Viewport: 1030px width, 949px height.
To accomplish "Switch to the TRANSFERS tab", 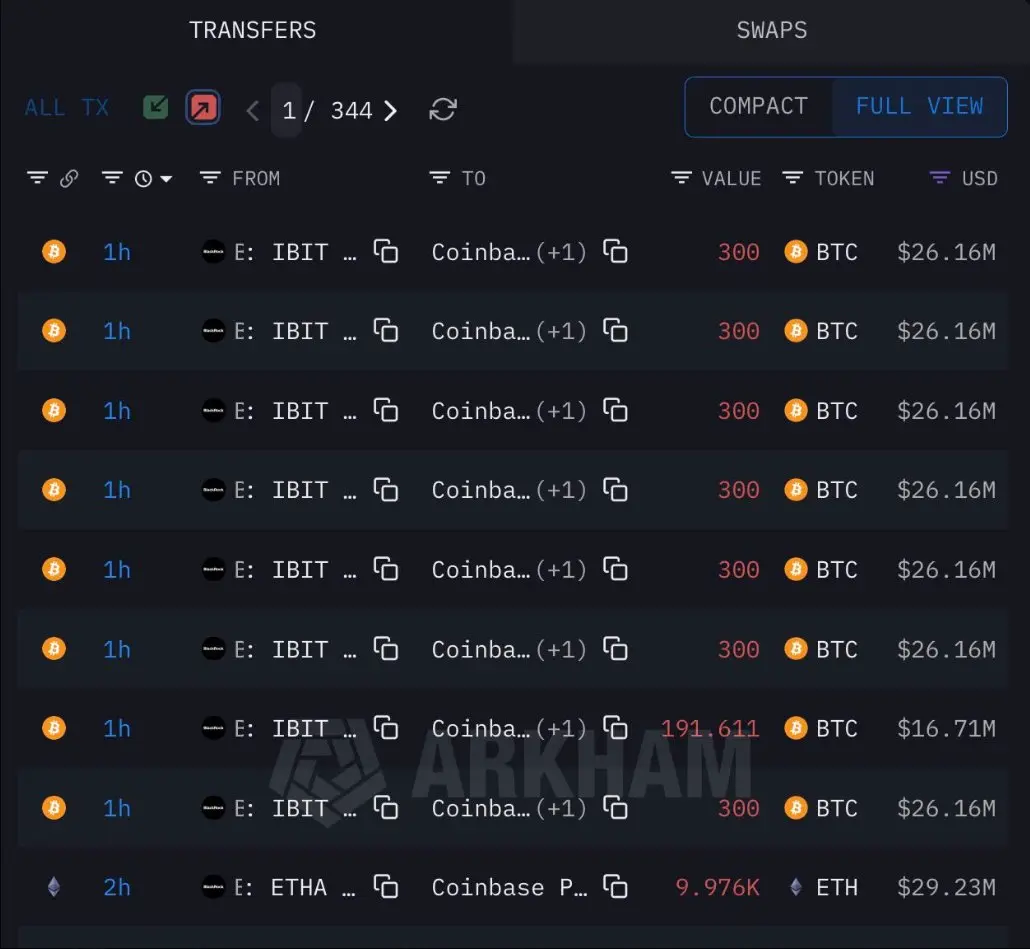I will [x=253, y=30].
